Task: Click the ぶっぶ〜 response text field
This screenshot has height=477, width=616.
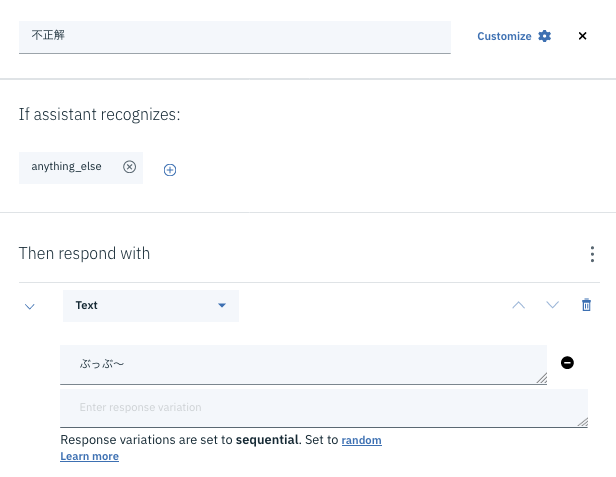Action: tap(300, 365)
